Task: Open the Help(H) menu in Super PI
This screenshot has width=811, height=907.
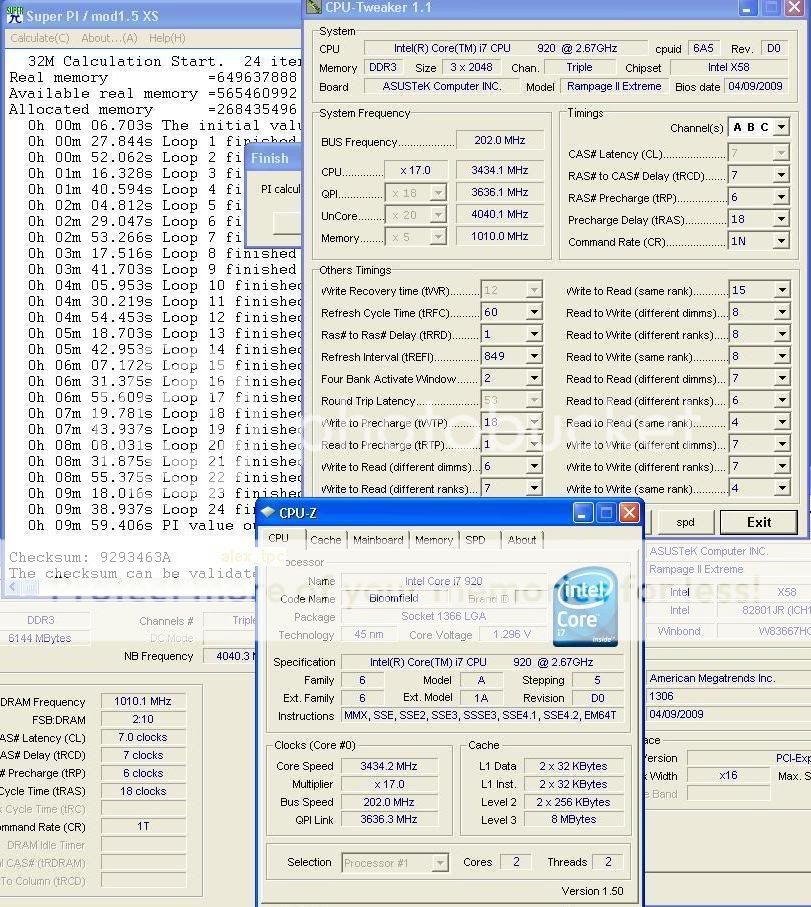Action: [x=167, y=38]
